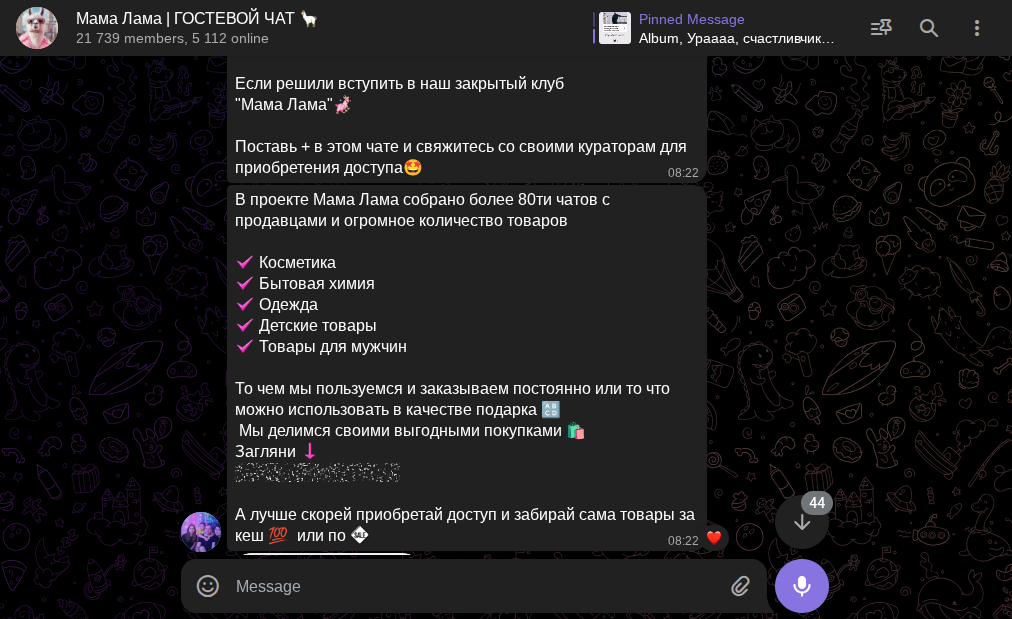Open the message sender's profile avatar
Screen dimensions: 1012x619
click(x=201, y=532)
